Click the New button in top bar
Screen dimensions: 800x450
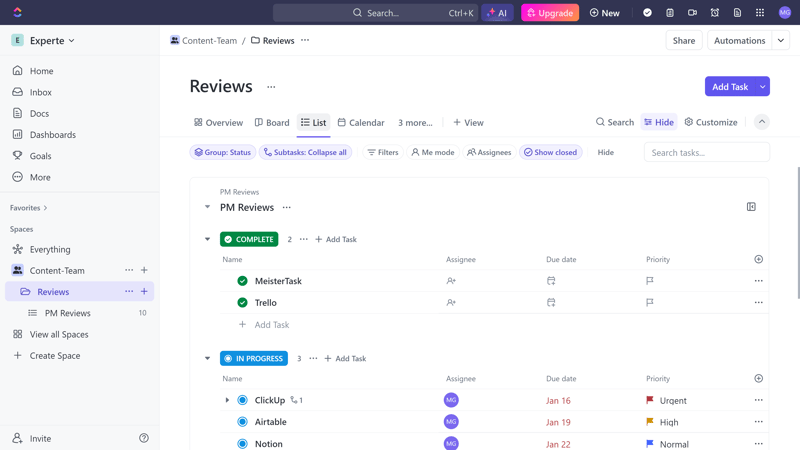click(605, 13)
